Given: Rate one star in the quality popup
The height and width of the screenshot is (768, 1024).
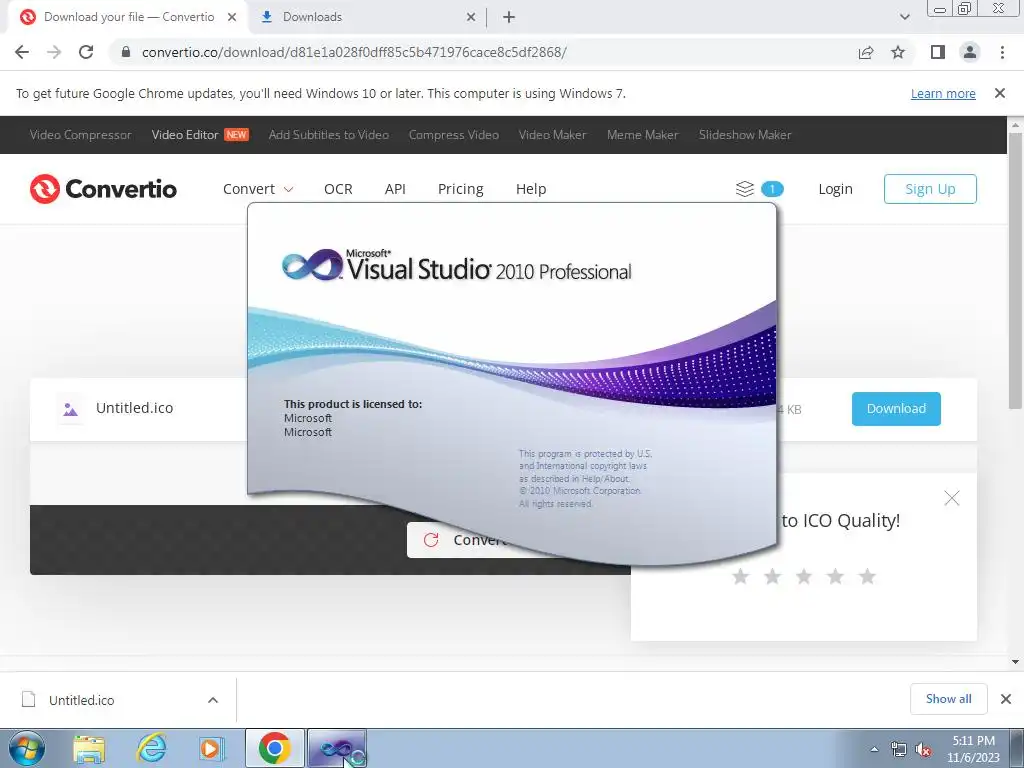Looking at the screenshot, I should [741, 576].
